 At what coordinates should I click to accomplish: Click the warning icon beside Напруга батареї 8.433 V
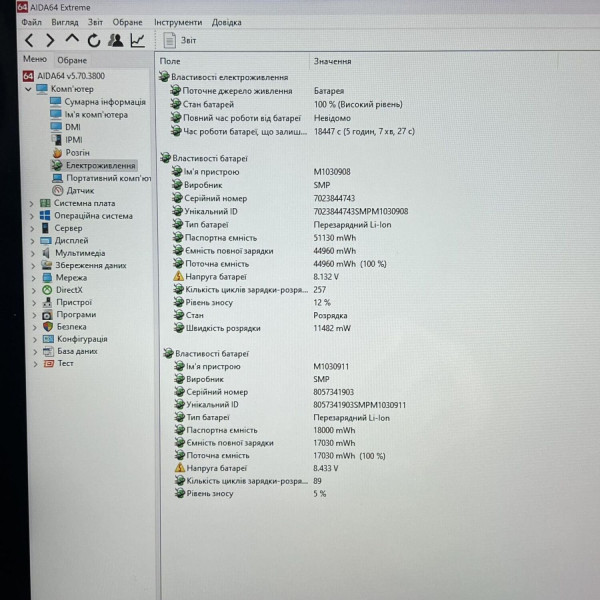tap(180, 468)
